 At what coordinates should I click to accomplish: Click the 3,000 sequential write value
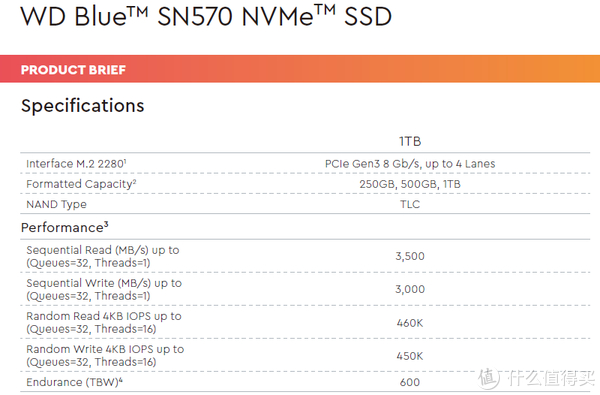pos(410,289)
